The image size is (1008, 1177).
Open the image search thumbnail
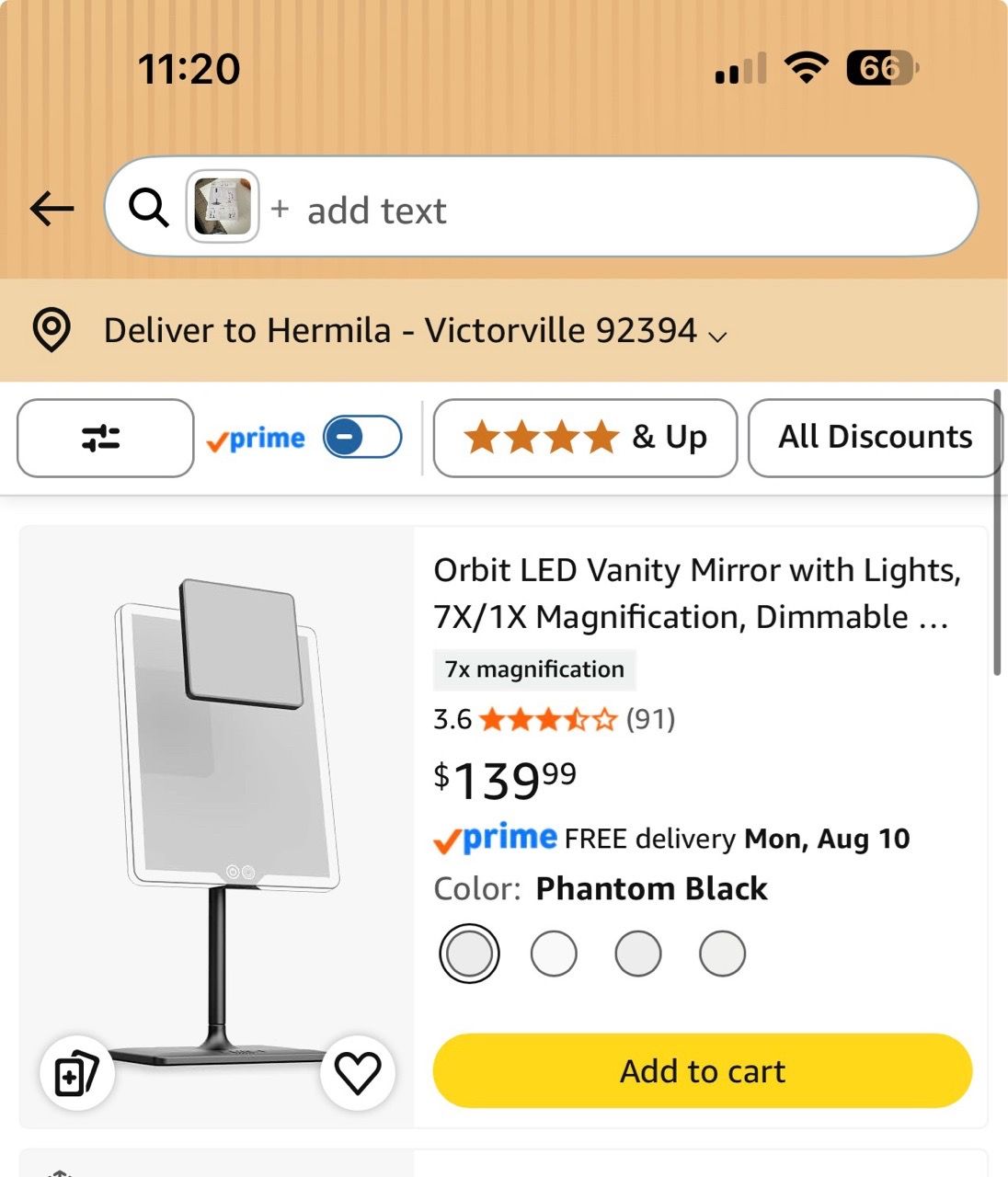pyautogui.click(x=223, y=207)
